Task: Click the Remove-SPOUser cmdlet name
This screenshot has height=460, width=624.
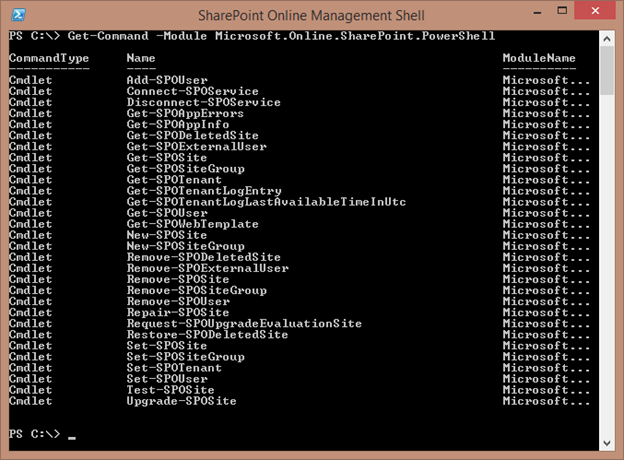Action: 178,302
